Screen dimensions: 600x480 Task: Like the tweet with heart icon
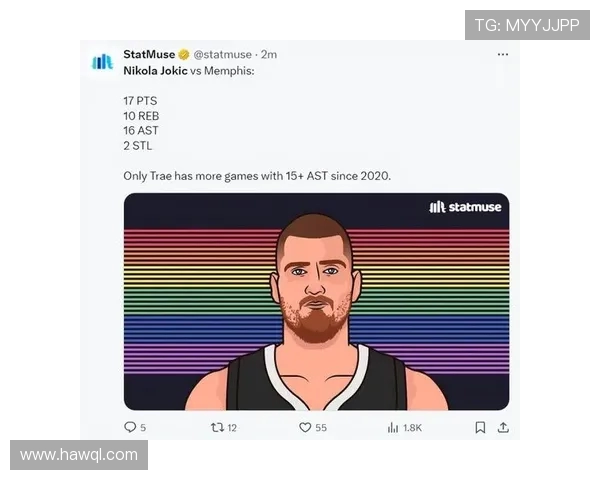(x=305, y=427)
